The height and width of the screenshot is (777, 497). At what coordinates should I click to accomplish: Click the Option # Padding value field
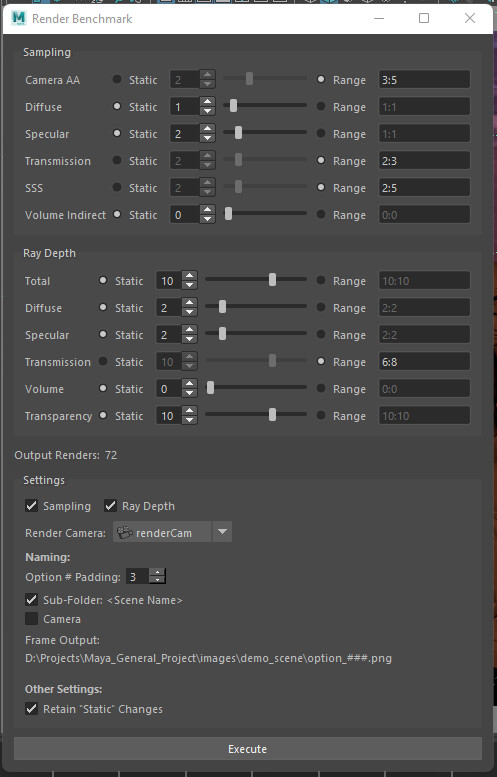pyautogui.click(x=138, y=576)
